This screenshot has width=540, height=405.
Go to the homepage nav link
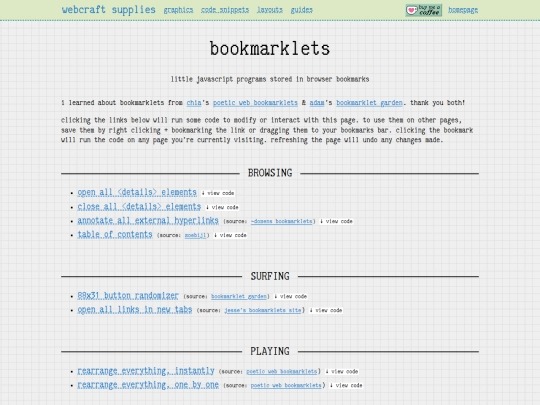click(463, 10)
